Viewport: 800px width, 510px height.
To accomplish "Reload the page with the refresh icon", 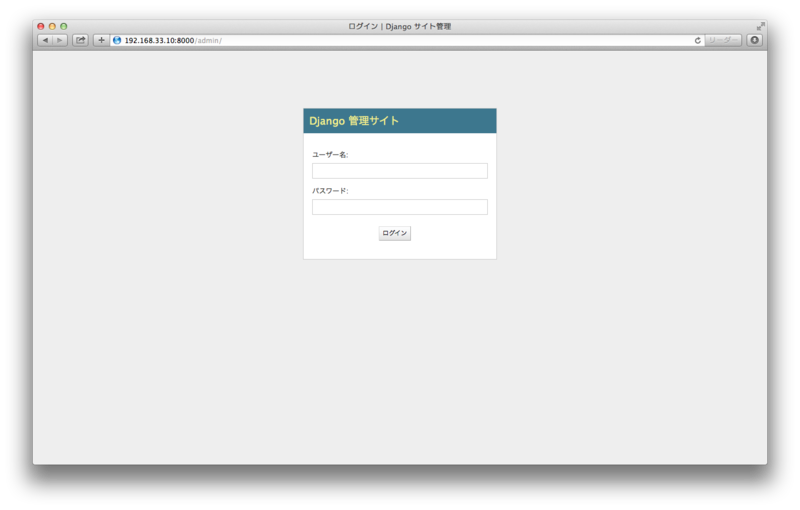I will 697,40.
